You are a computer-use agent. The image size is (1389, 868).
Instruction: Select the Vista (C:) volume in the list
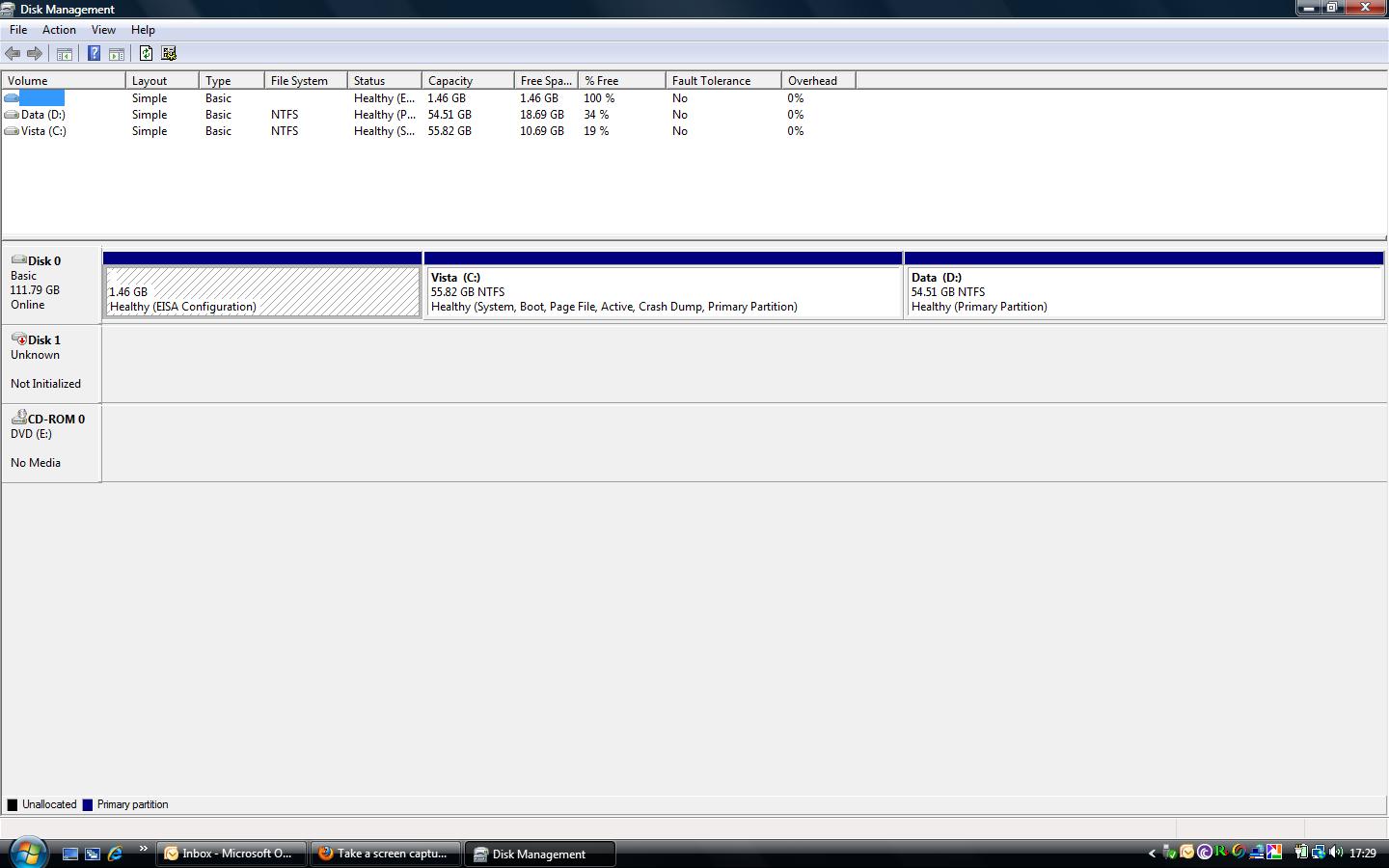(43, 131)
